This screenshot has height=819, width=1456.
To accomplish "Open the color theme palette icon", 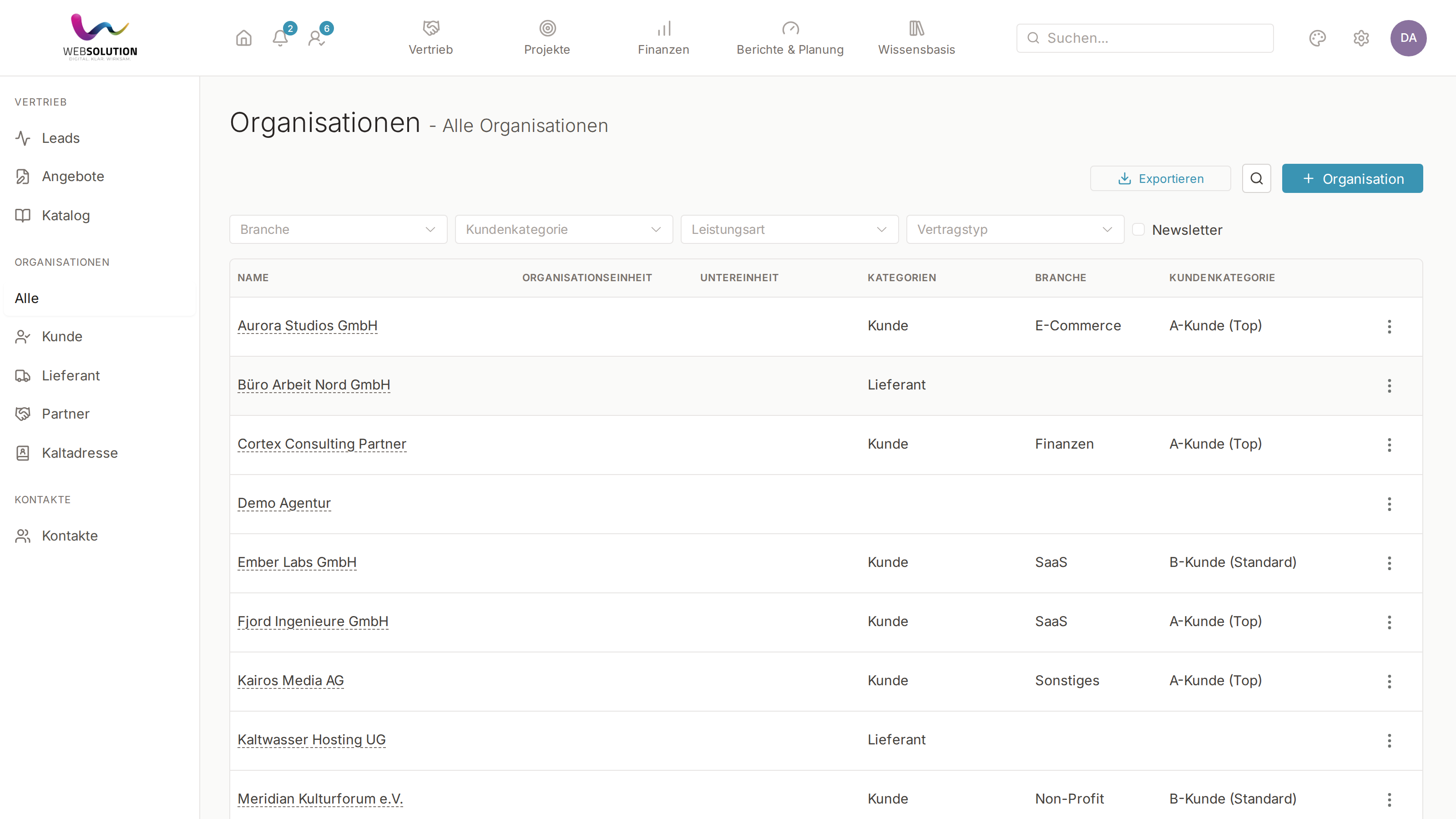I will (x=1318, y=38).
